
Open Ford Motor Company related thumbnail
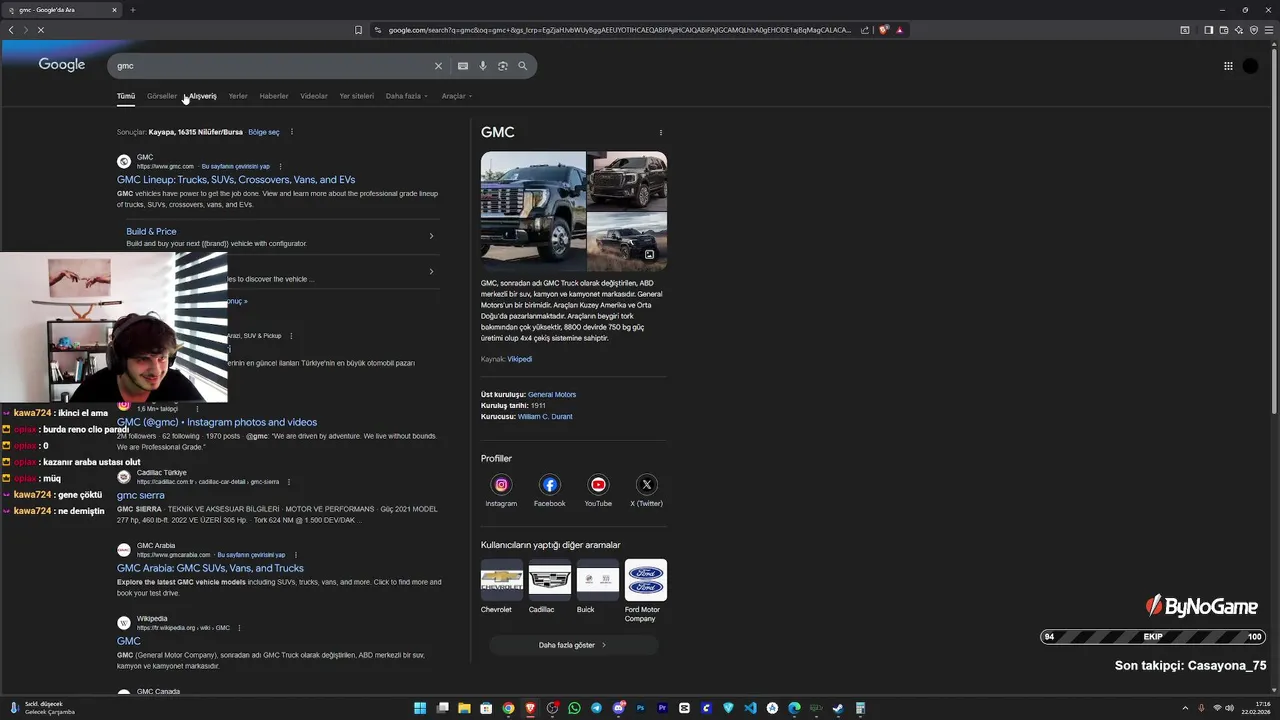645,580
